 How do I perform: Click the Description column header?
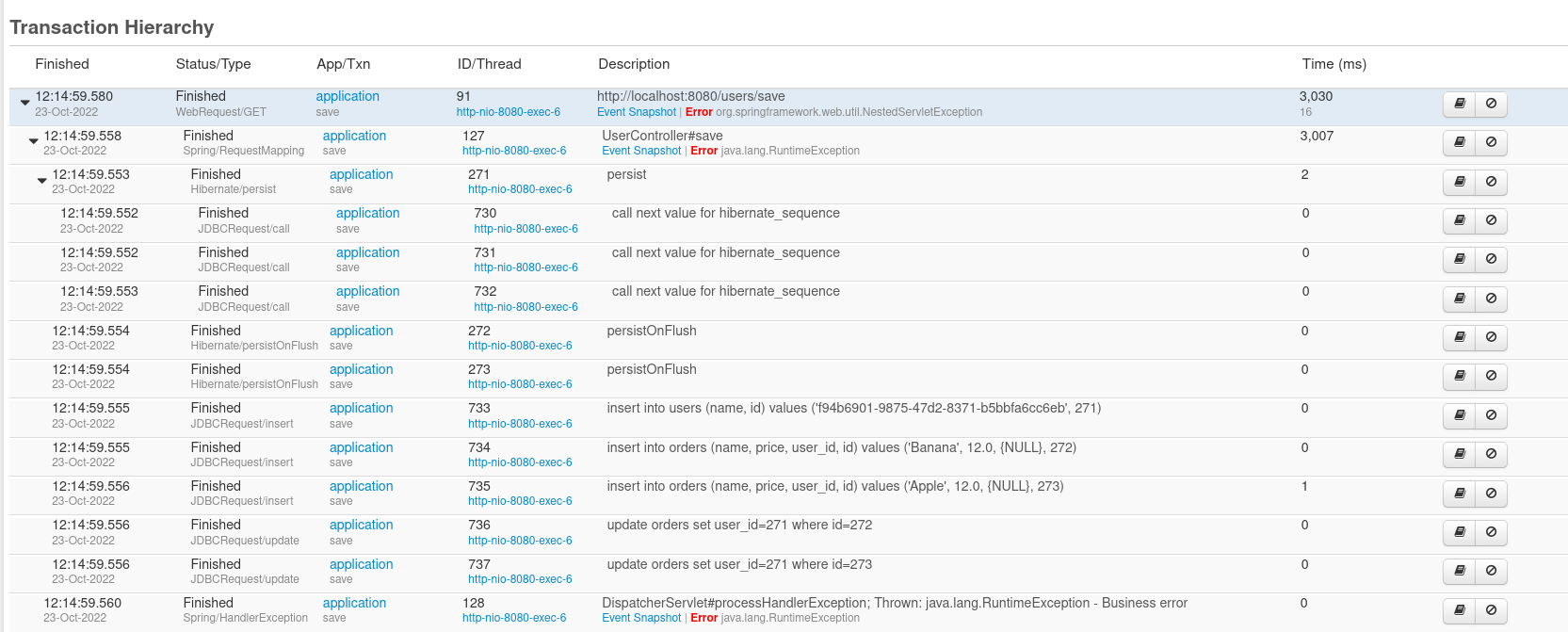click(x=634, y=64)
